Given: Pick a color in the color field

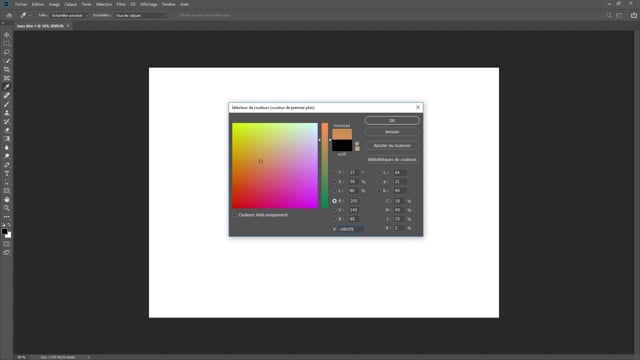Looking at the screenshot, I should click(x=275, y=166).
